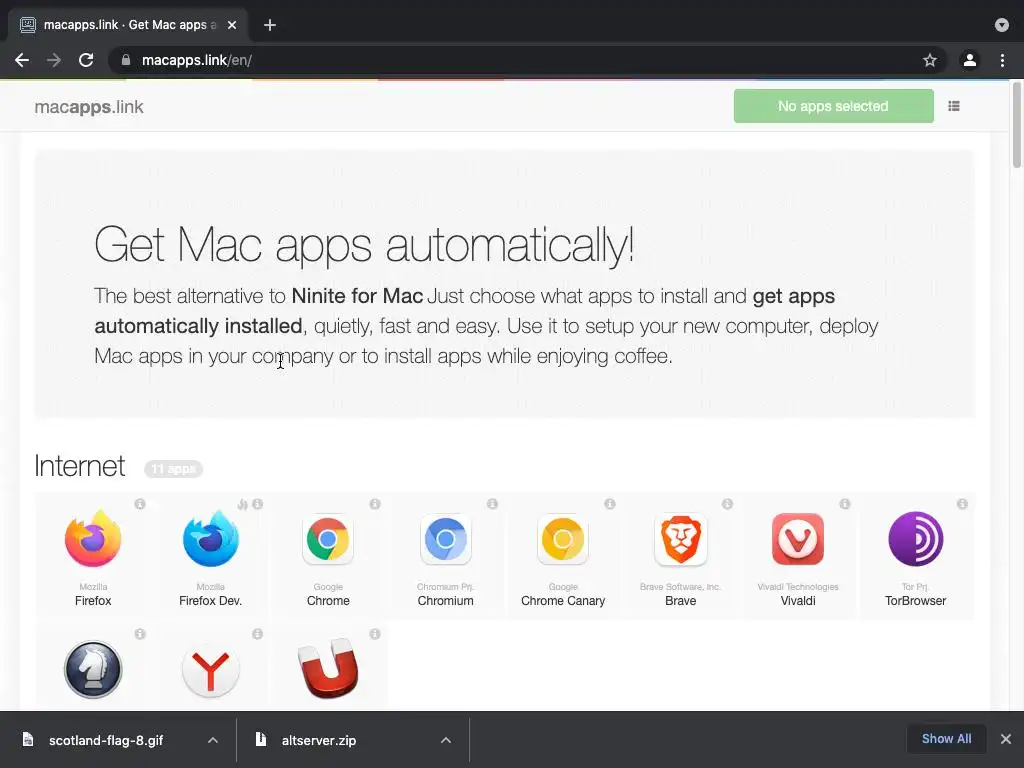Viewport: 1024px width, 768px height.
Task: Click the address bar URL field
Action: pos(522,60)
